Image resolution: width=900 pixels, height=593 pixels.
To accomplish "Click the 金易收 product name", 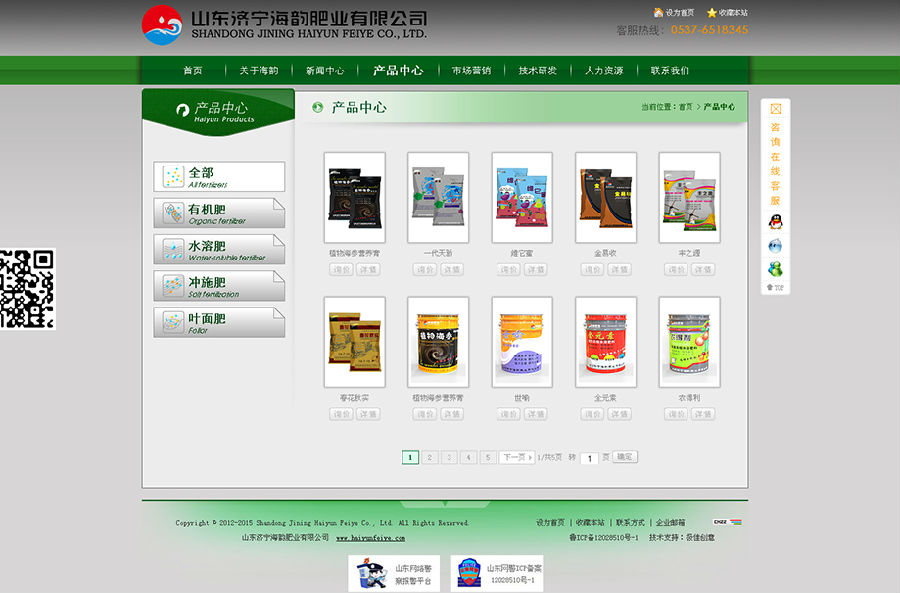I will click(x=606, y=253).
